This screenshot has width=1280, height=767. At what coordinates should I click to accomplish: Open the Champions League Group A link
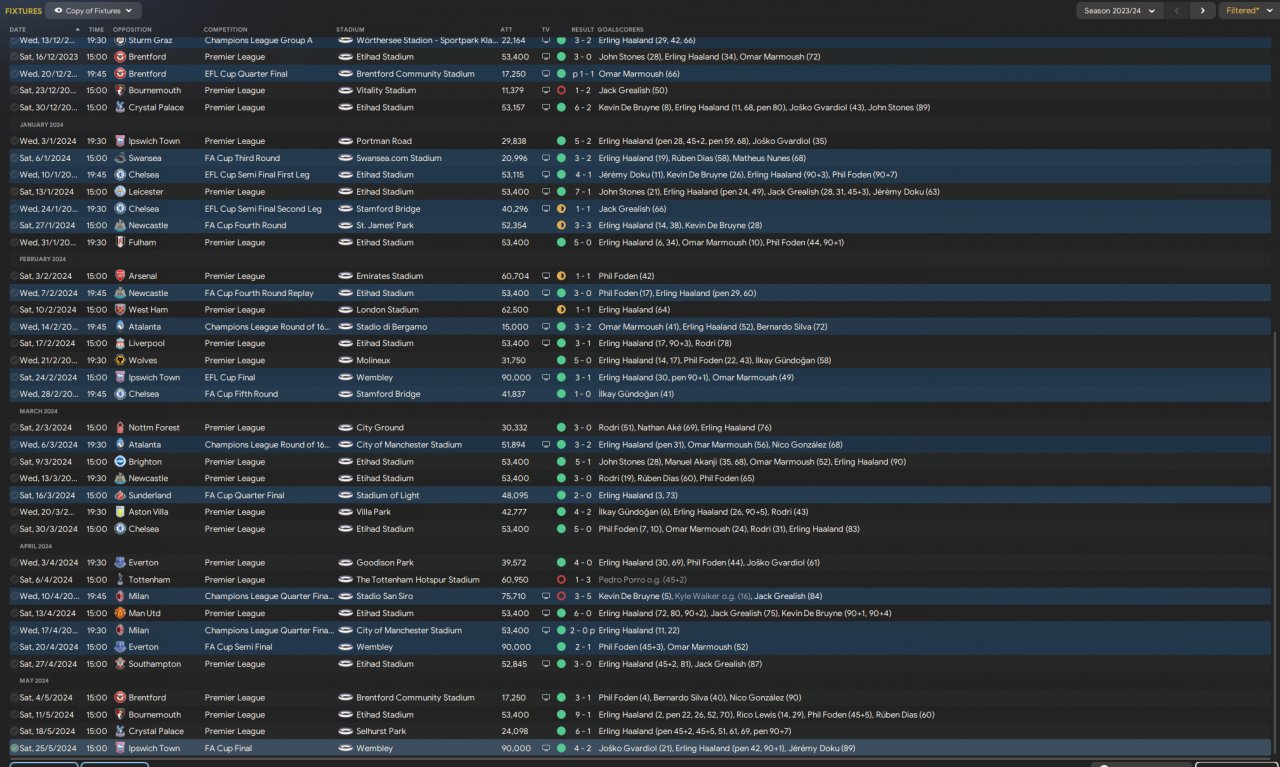point(259,40)
